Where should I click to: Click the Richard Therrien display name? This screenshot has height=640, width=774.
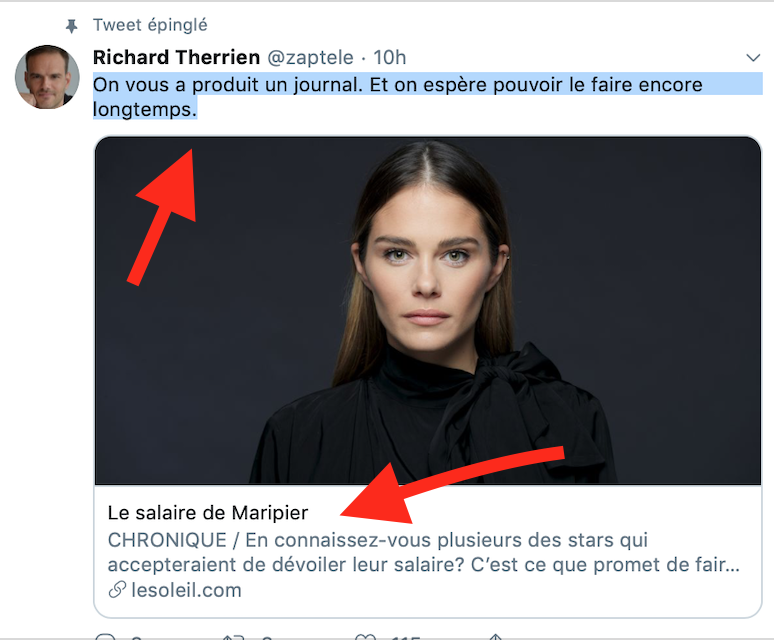coord(176,57)
